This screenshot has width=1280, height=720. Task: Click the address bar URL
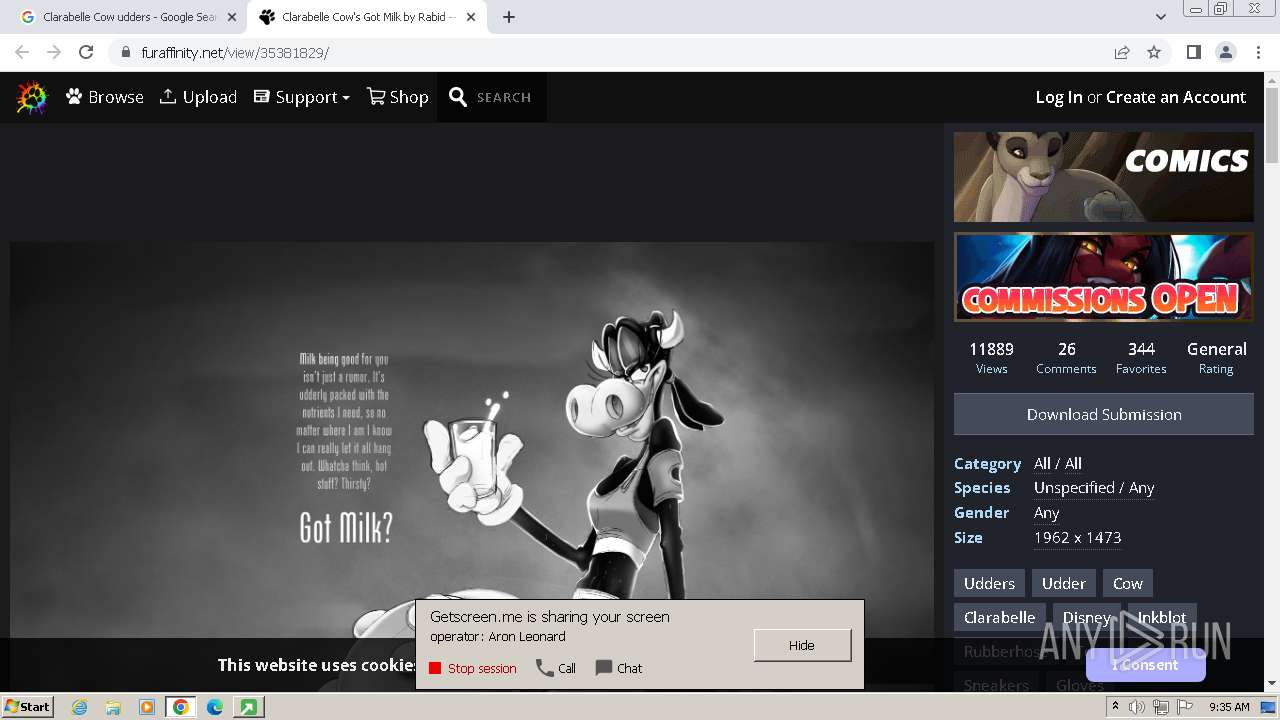click(x=235, y=53)
